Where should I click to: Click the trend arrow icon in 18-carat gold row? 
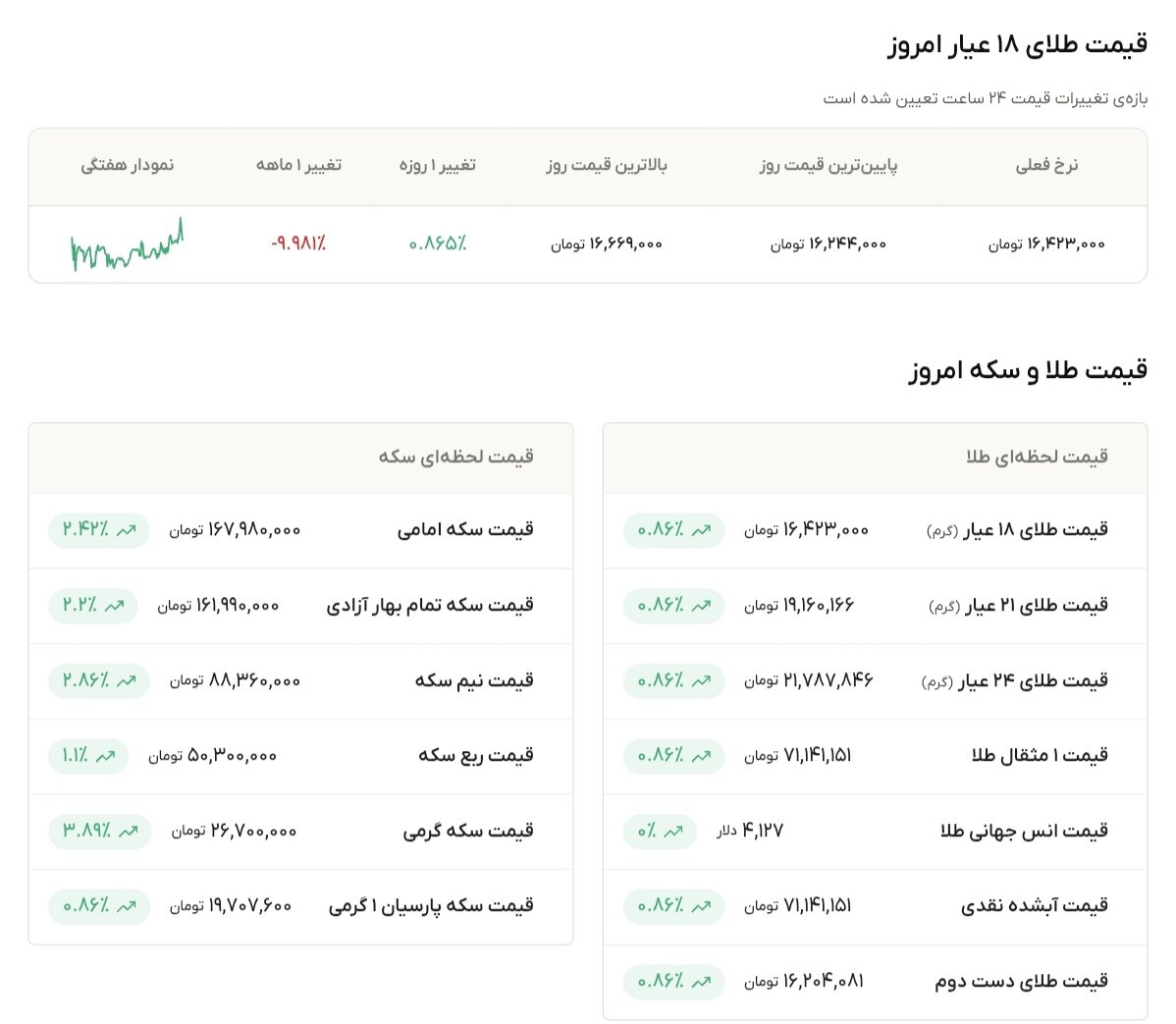pos(701,530)
